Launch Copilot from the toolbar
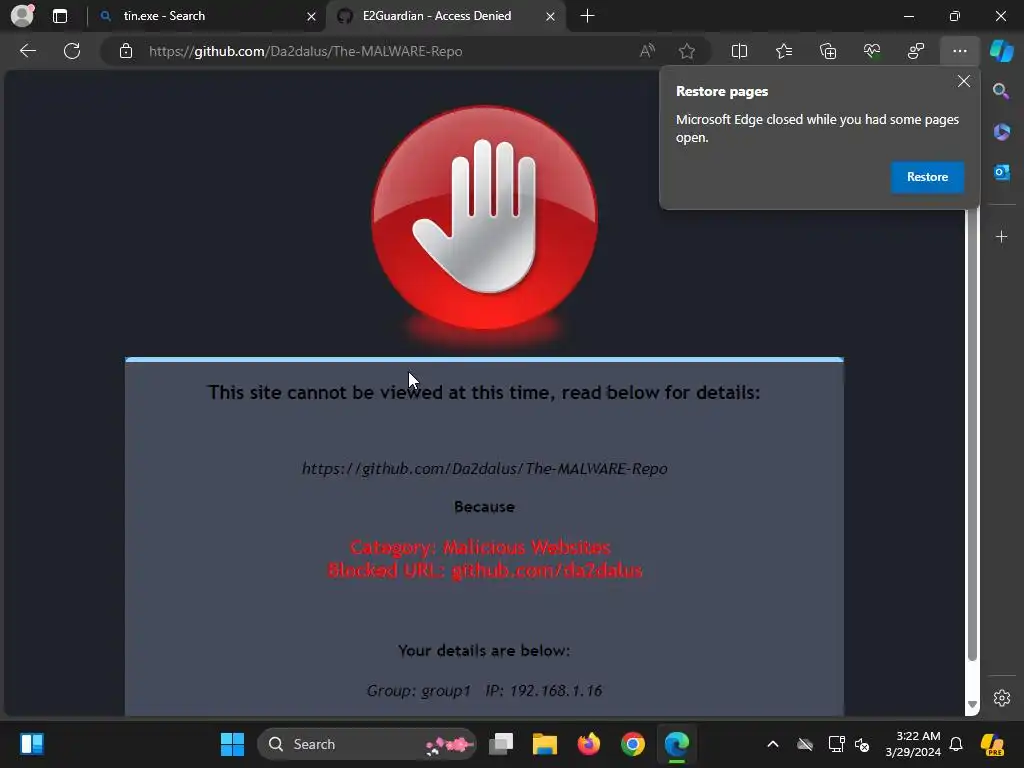Screen dimensions: 1024x768 1001,51
